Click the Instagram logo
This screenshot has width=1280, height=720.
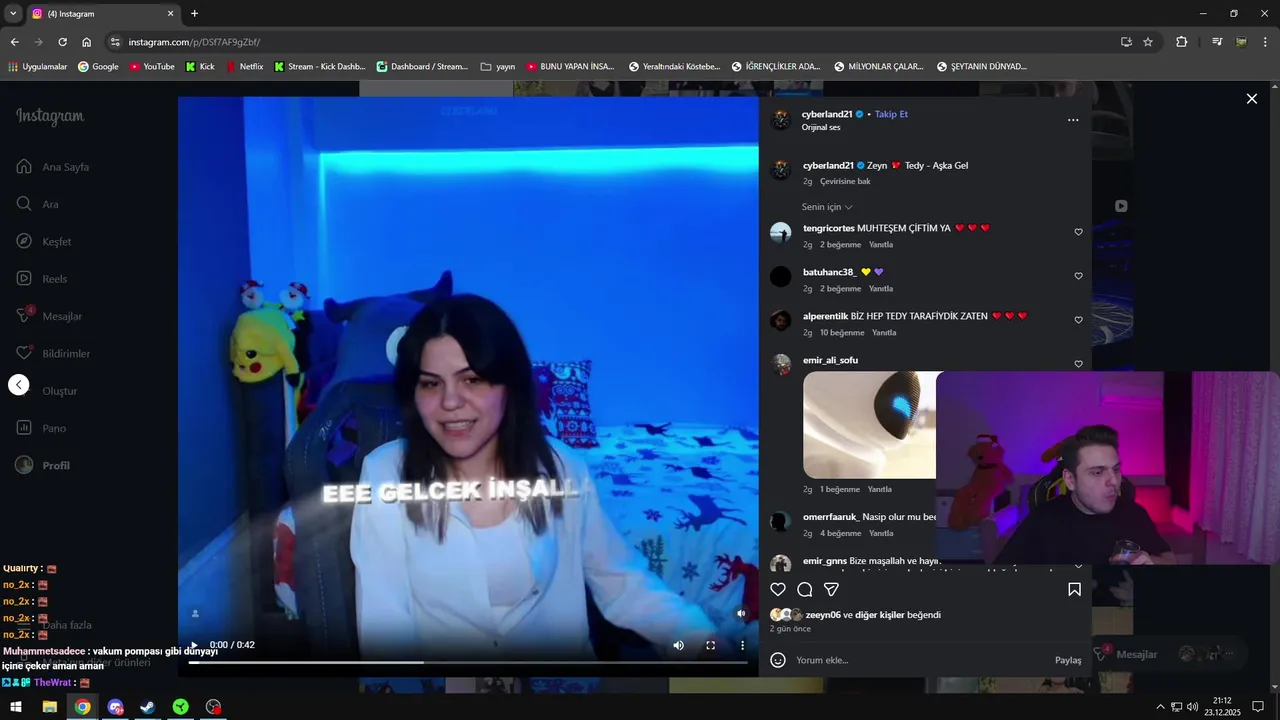(x=50, y=116)
